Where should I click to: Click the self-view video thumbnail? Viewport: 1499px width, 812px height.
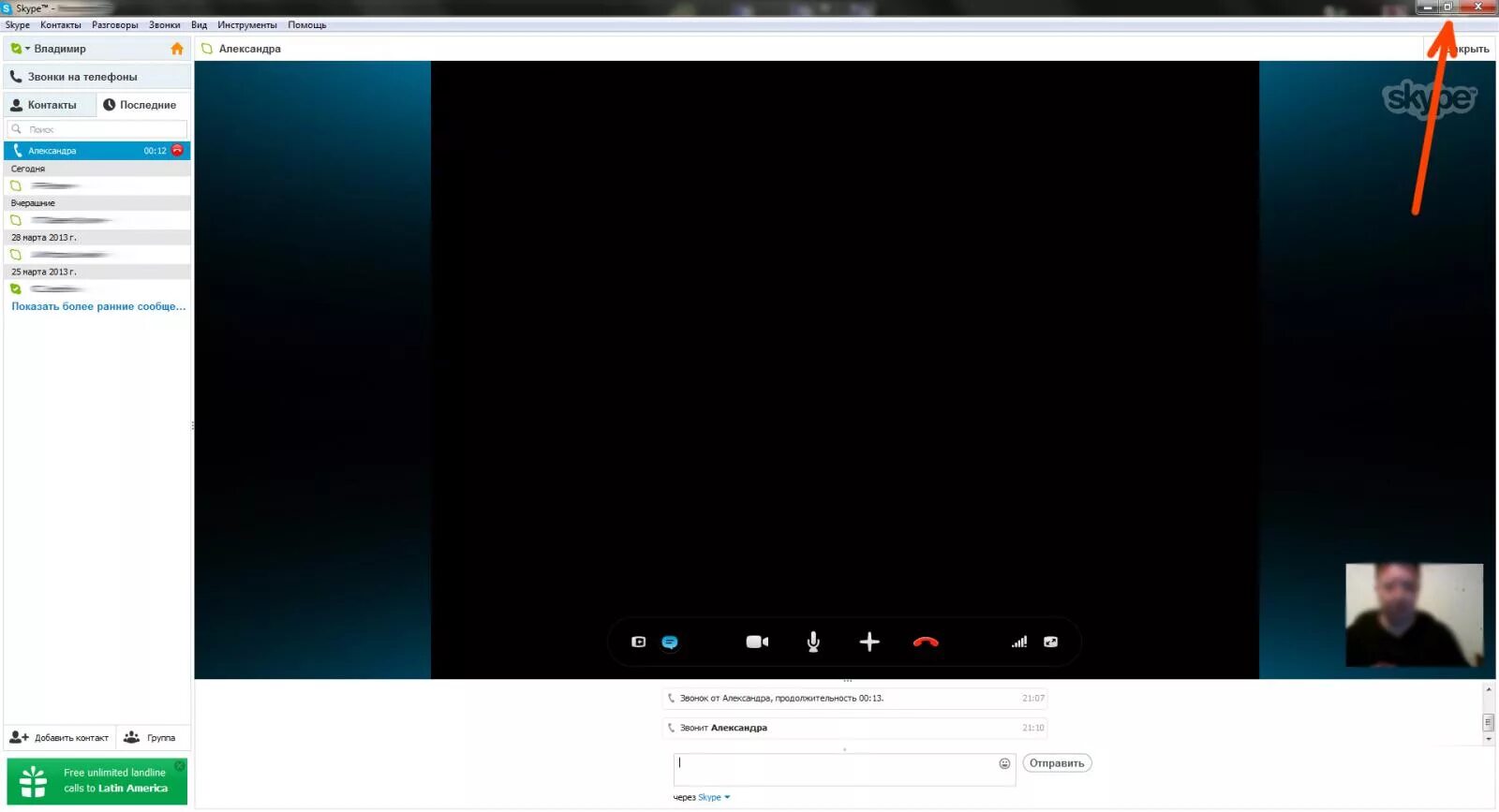[x=1415, y=615]
